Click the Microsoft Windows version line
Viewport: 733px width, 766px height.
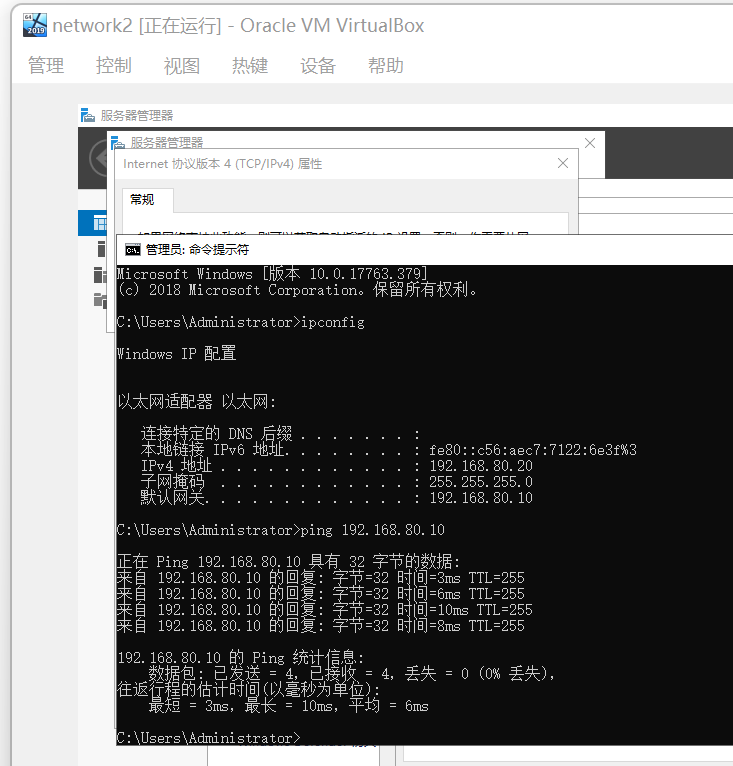pyautogui.click(x=272, y=274)
